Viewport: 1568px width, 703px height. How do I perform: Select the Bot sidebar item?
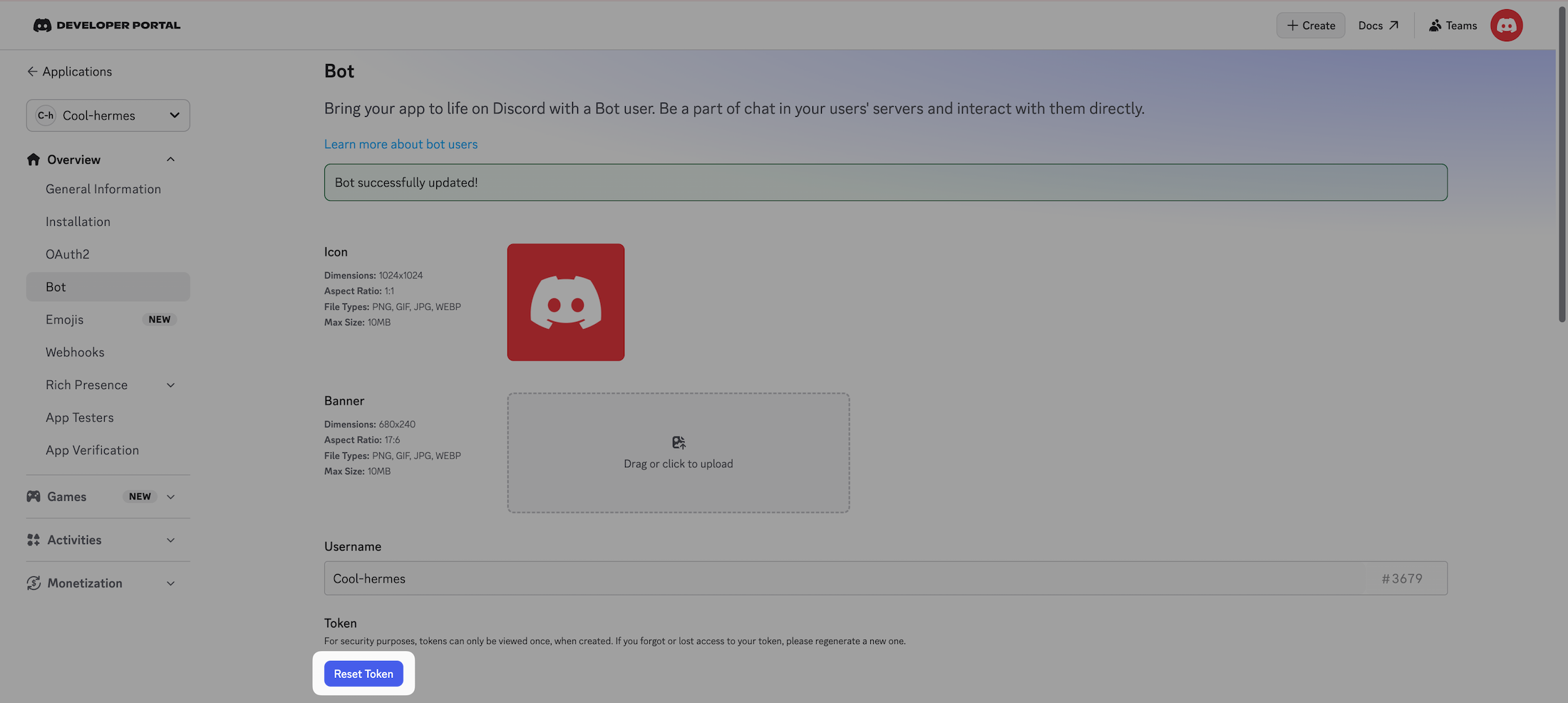click(x=108, y=287)
